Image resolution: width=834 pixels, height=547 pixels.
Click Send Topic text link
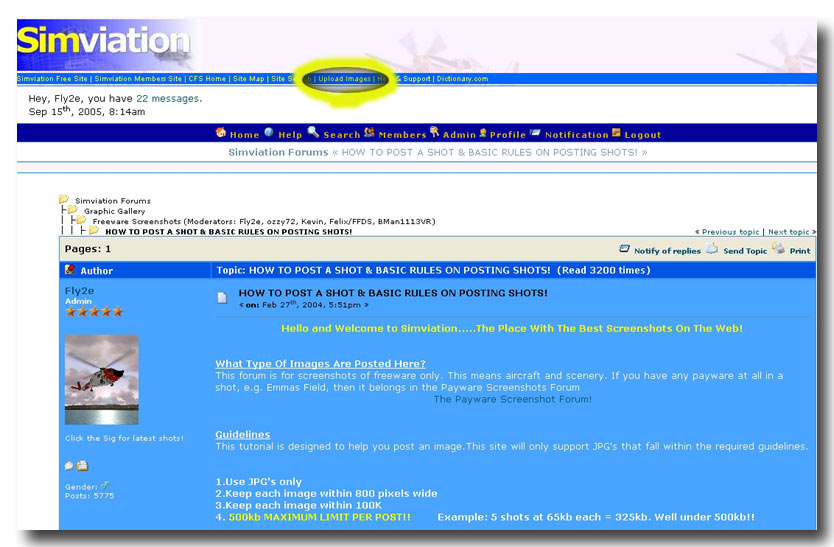(745, 251)
